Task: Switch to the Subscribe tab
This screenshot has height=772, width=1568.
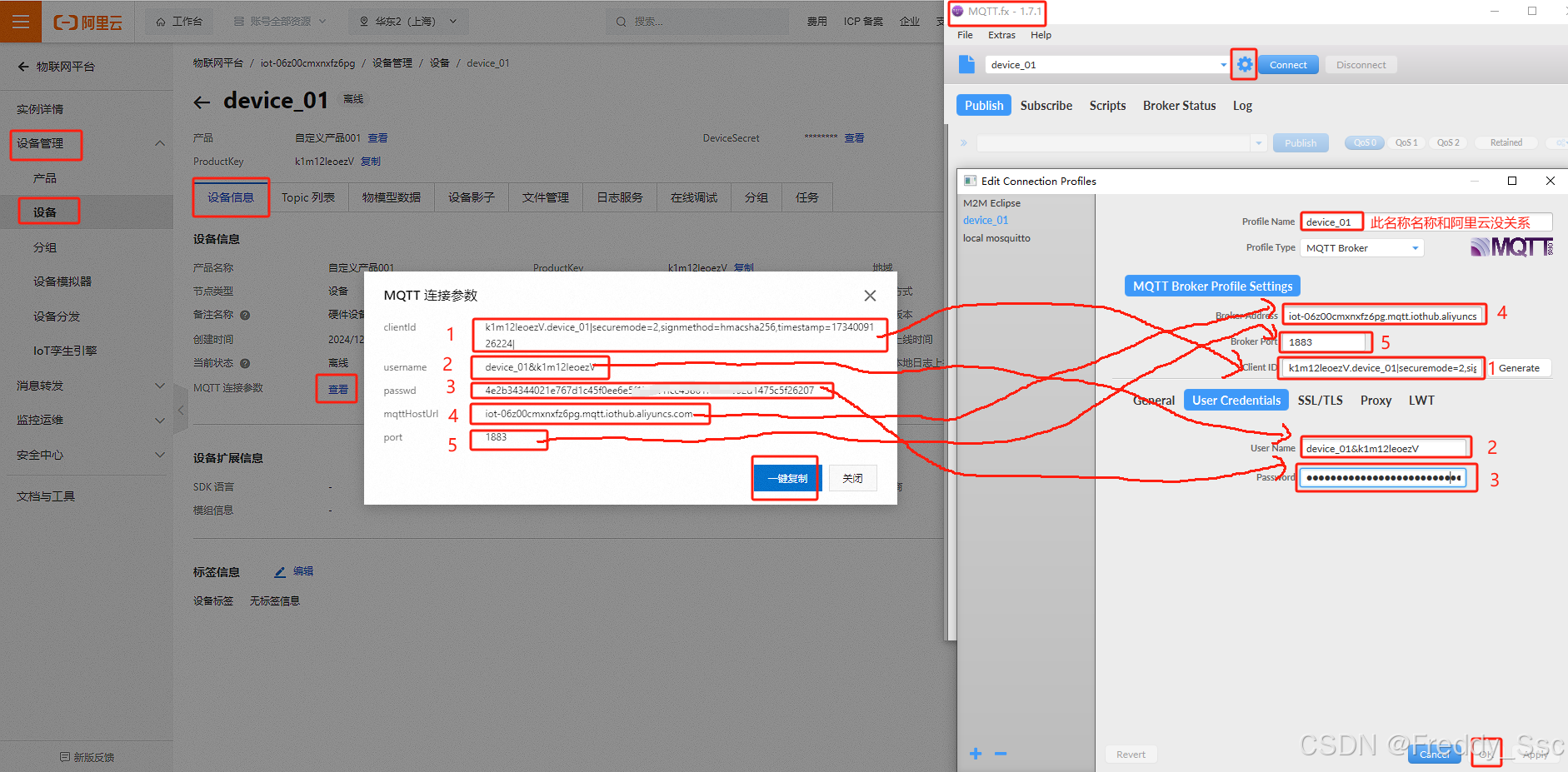Action: pyautogui.click(x=1046, y=106)
